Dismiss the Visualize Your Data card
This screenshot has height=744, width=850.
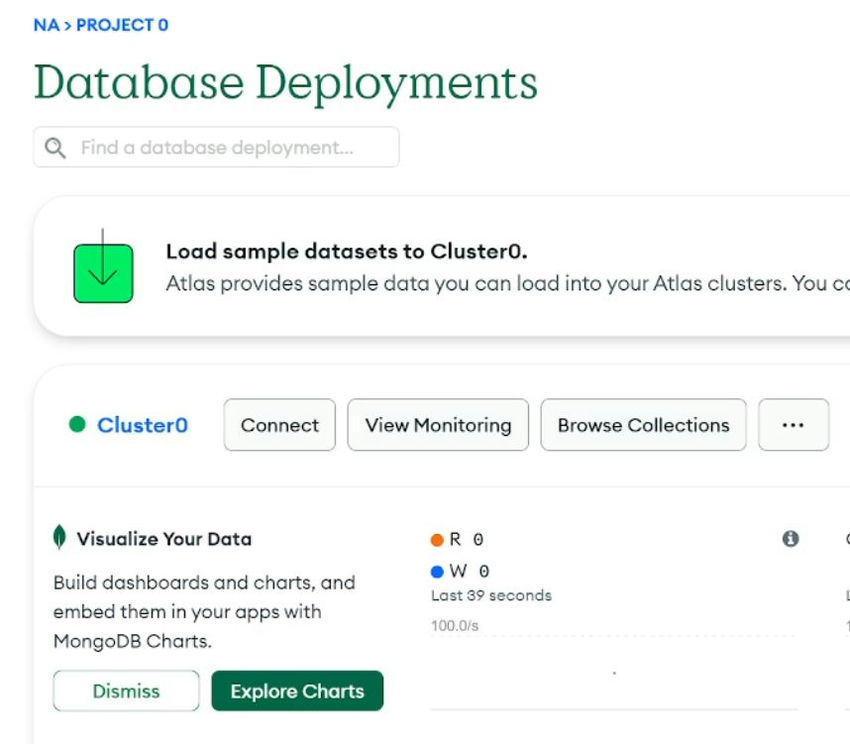point(126,691)
